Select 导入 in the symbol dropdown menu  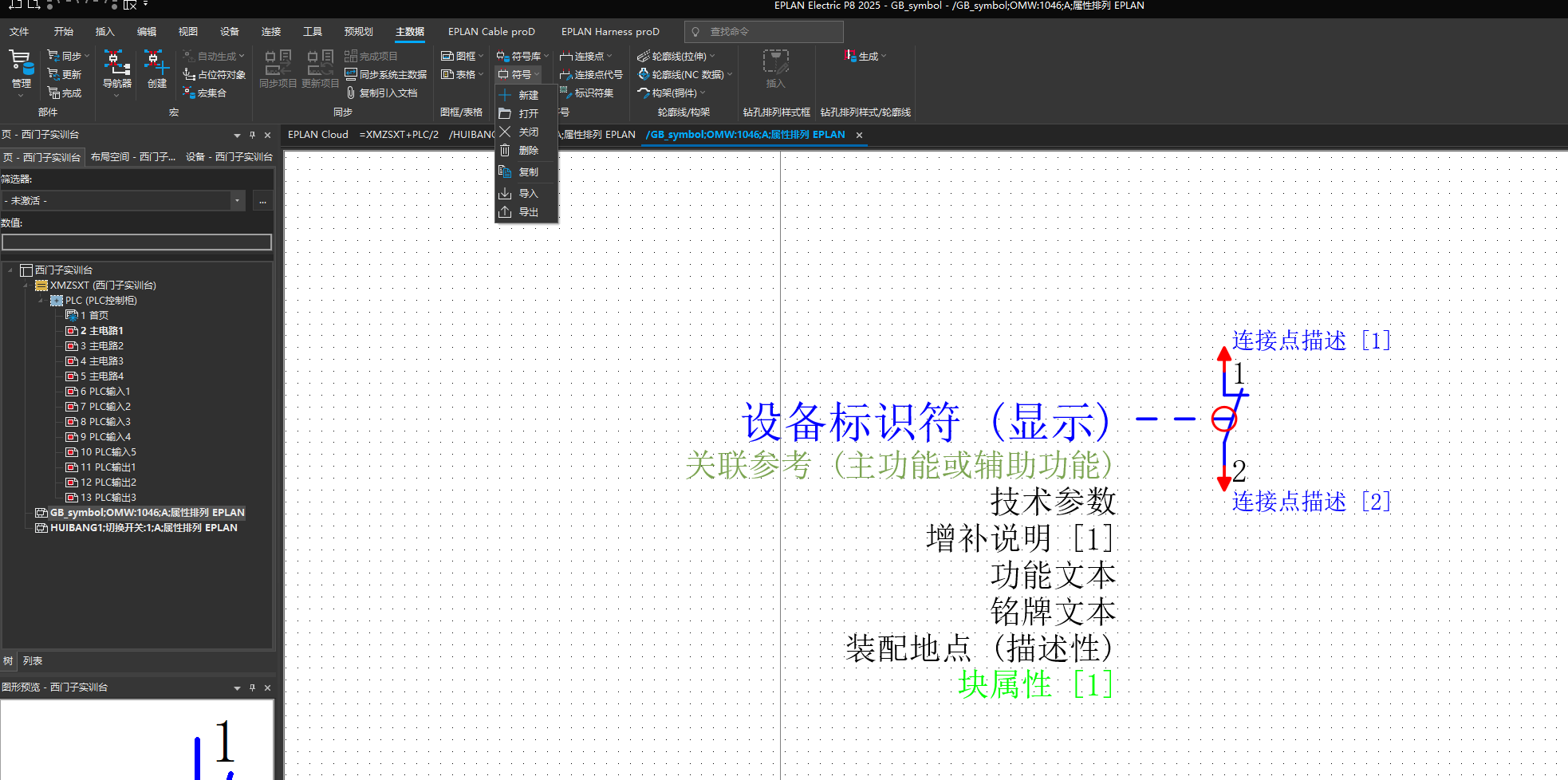coord(526,193)
